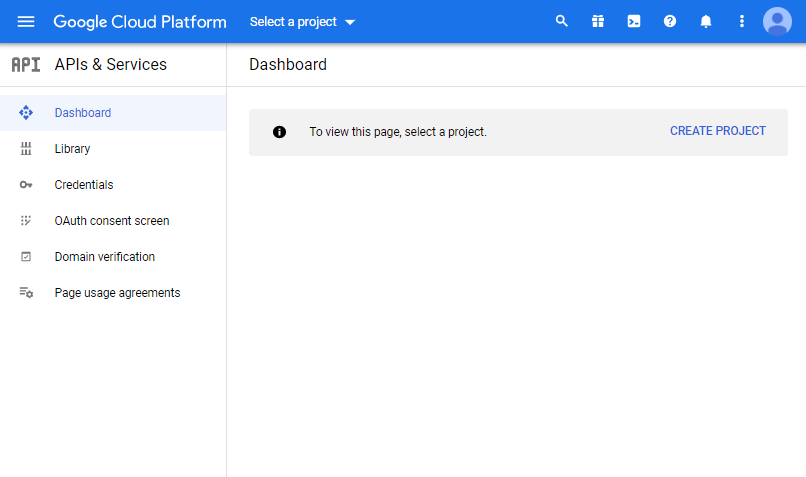Screen dimensions: 806x477
Task: Open OAuth consent screen page
Action: [x=113, y=221]
